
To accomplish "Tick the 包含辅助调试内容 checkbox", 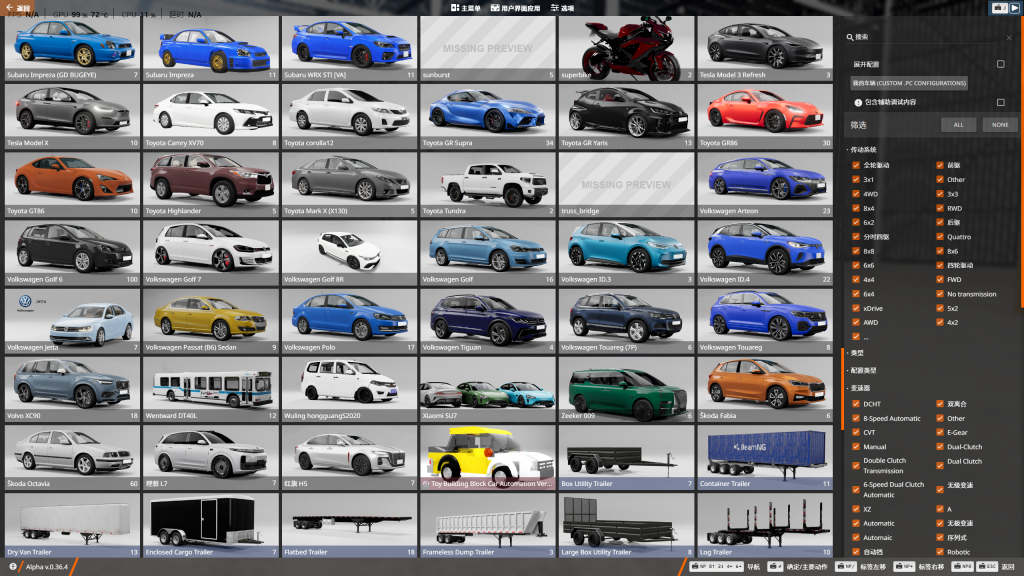I will coord(1000,103).
